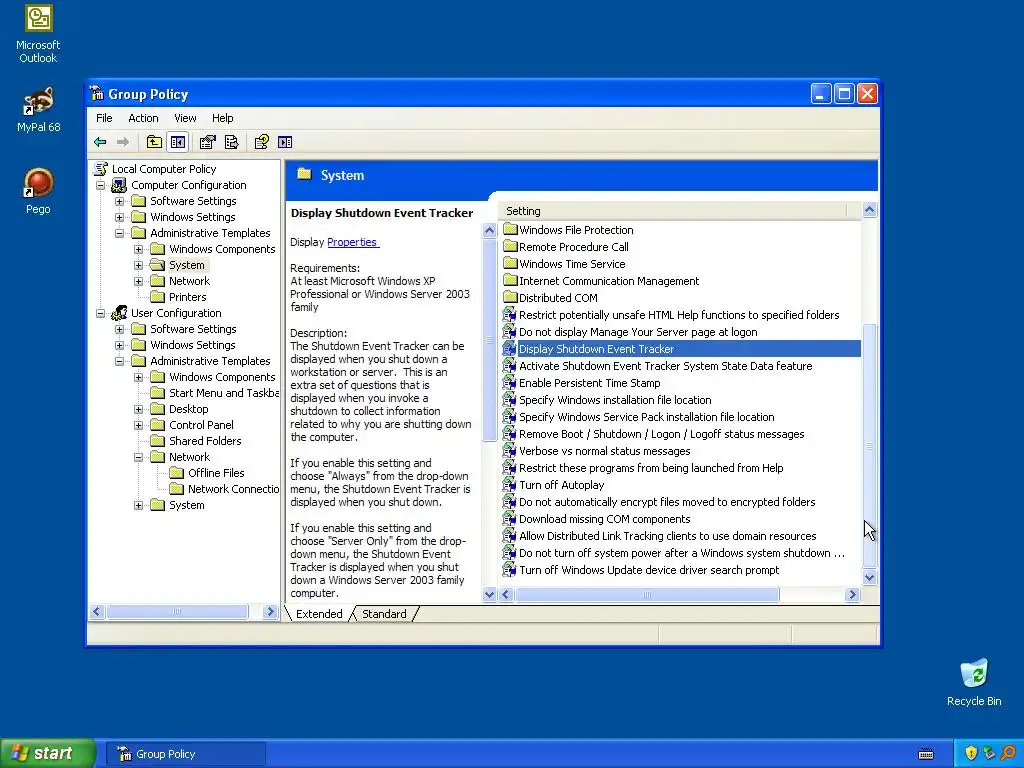Click the Group Policy title bar icon

[97, 93]
